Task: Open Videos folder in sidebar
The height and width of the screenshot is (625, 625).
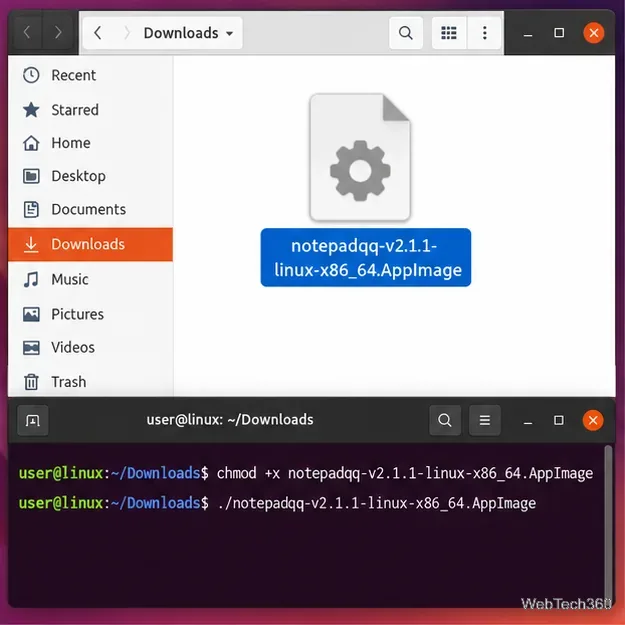Action: point(90,347)
